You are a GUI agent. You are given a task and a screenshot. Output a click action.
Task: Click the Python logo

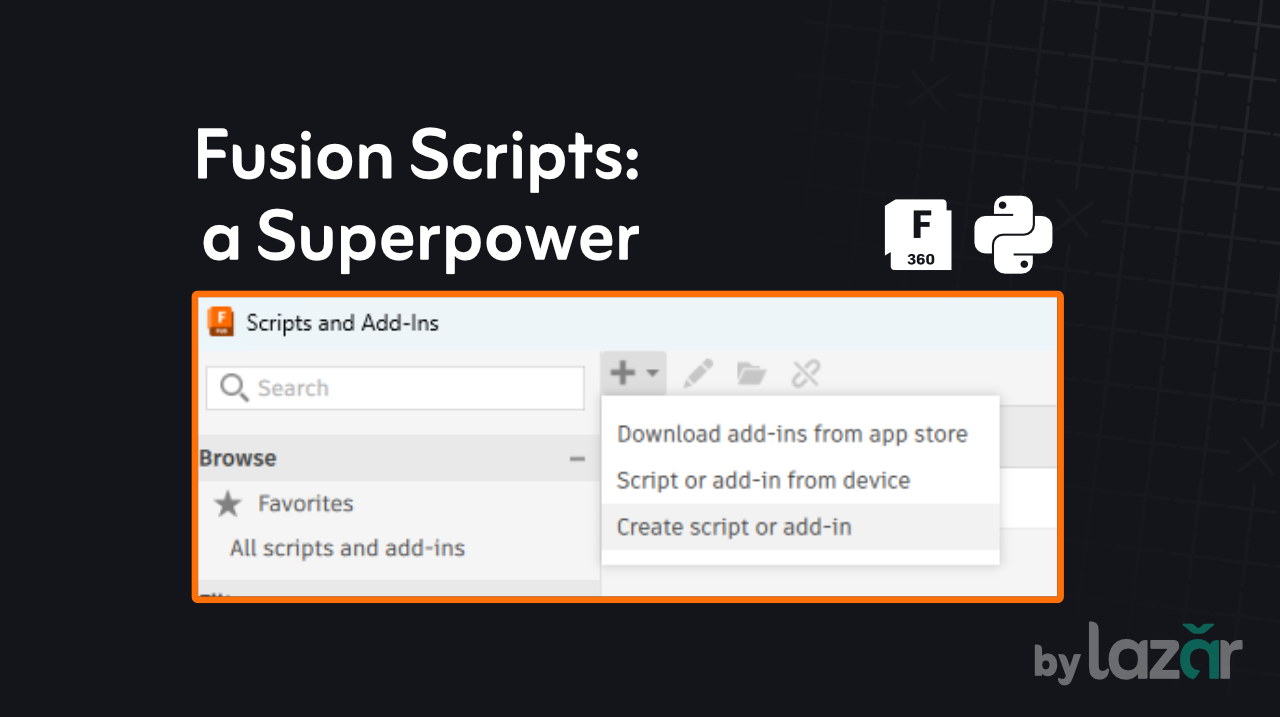[1013, 235]
